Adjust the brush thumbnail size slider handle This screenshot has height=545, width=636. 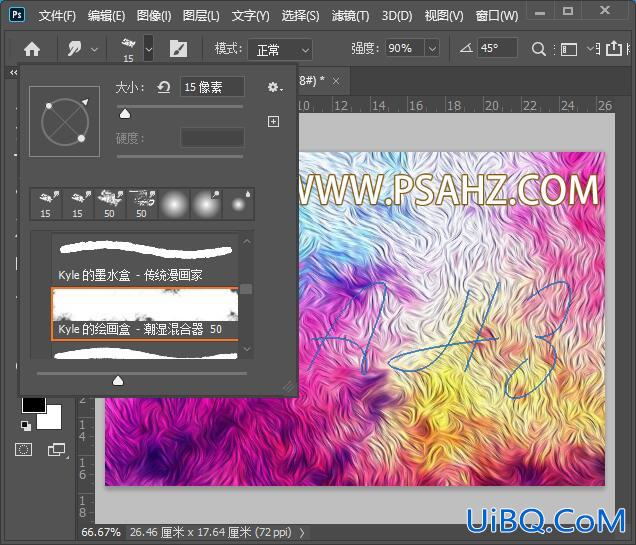pos(118,380)
